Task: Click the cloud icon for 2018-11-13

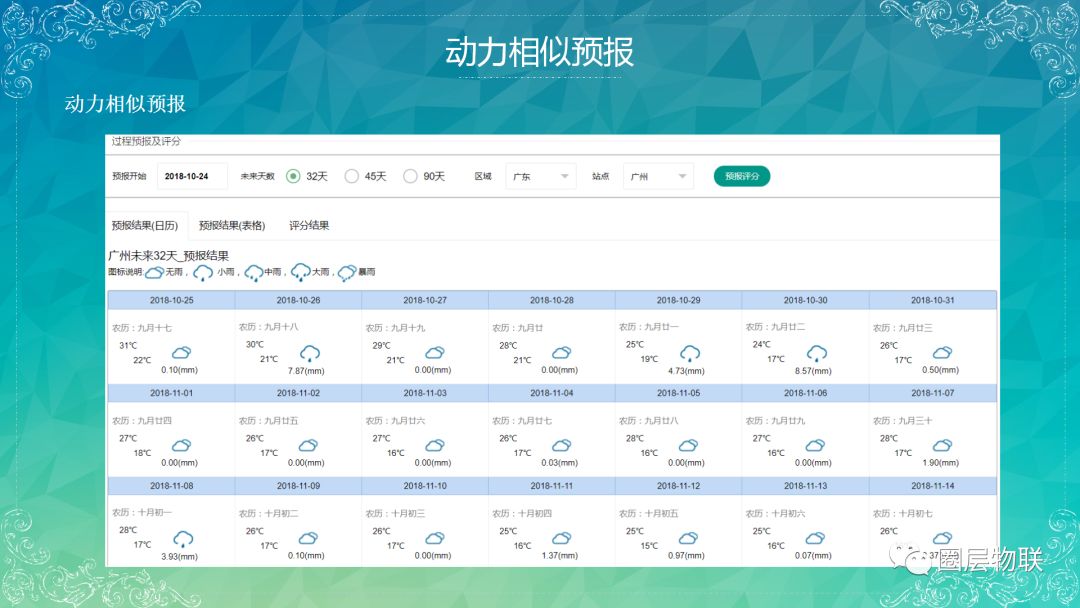Action: [816, 538]
